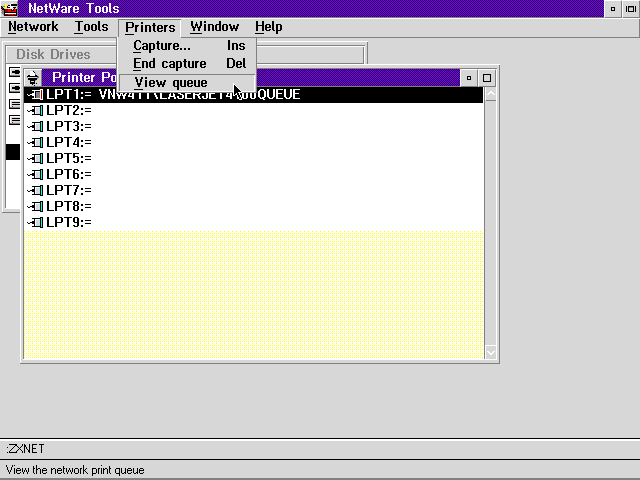Image resolution: width=640 pixels, height=480 pixels.
Task: Select the LPT8:= port row
Action: click(x=253, y=206)
